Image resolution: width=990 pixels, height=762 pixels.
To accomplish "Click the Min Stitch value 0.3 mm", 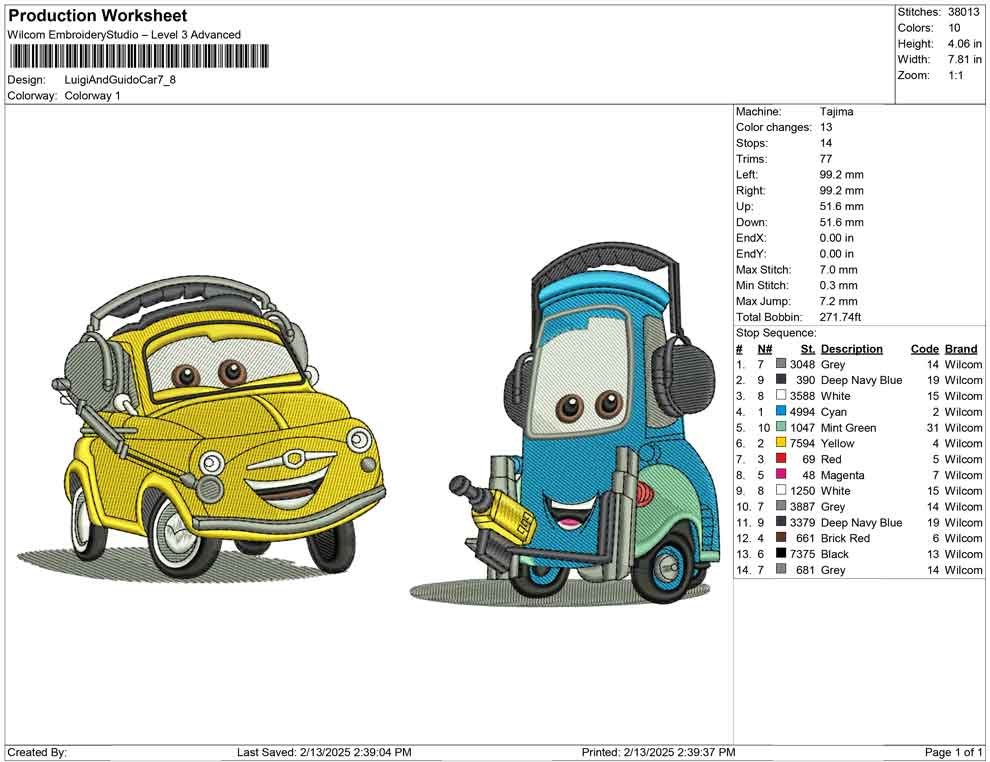I will 838,285.
